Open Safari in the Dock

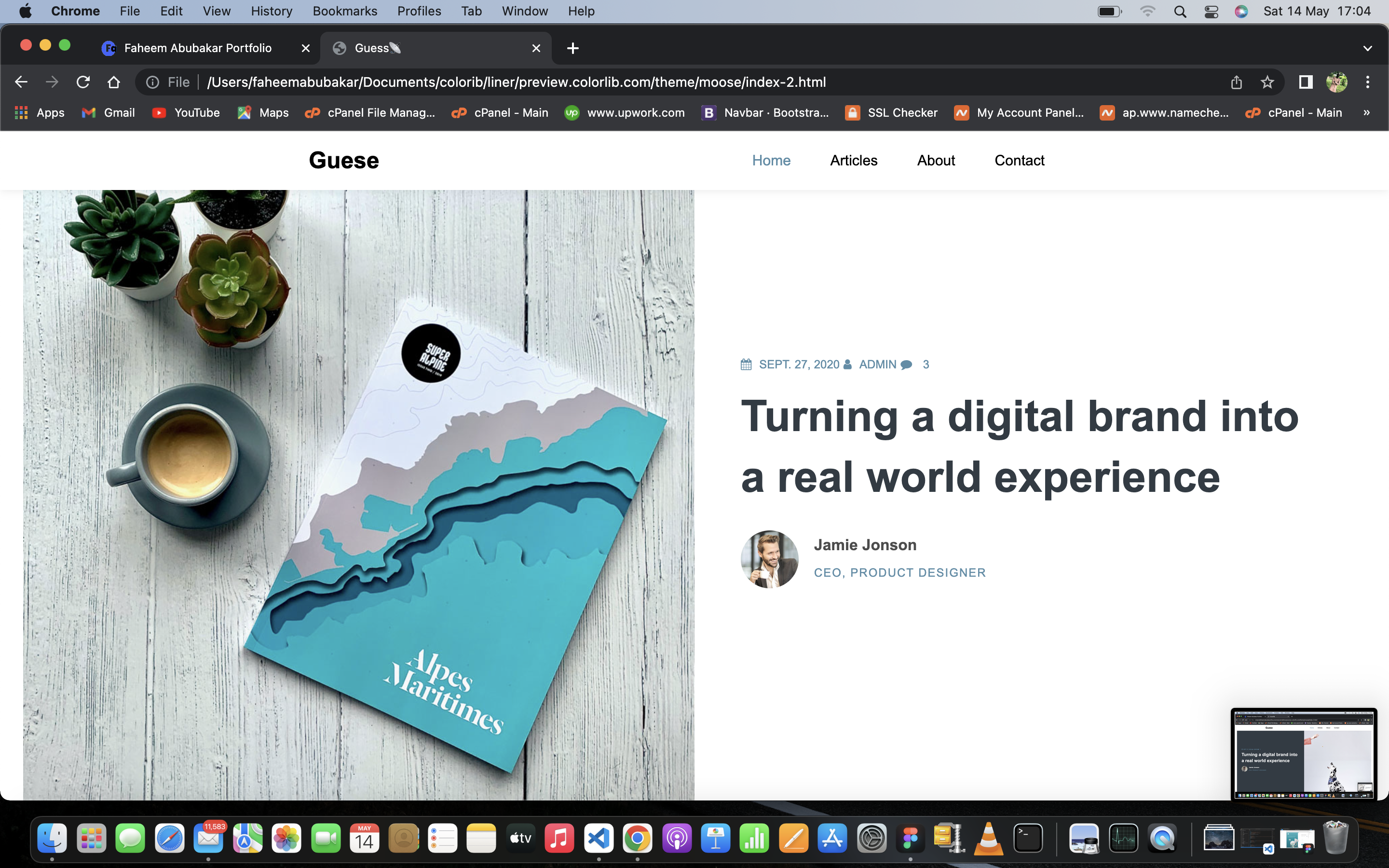click(169, 838)
